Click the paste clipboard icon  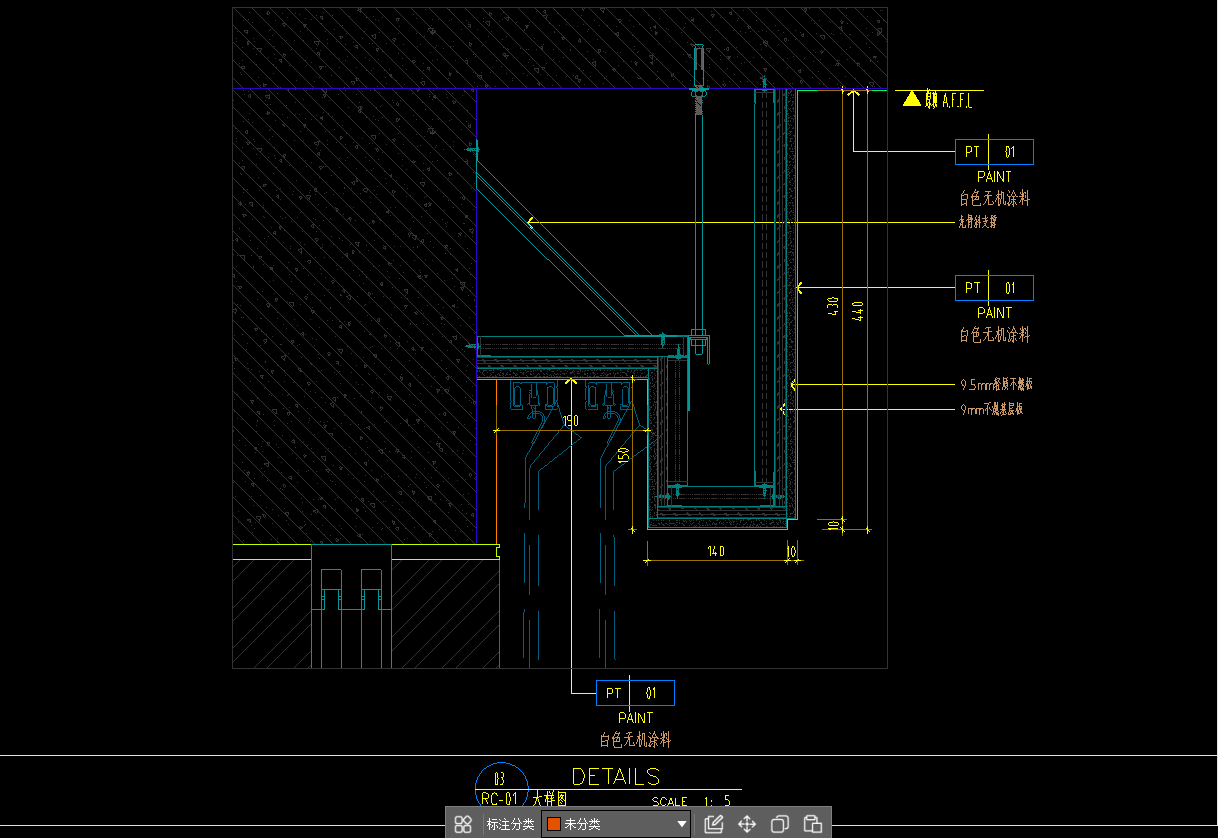point(813,824)
